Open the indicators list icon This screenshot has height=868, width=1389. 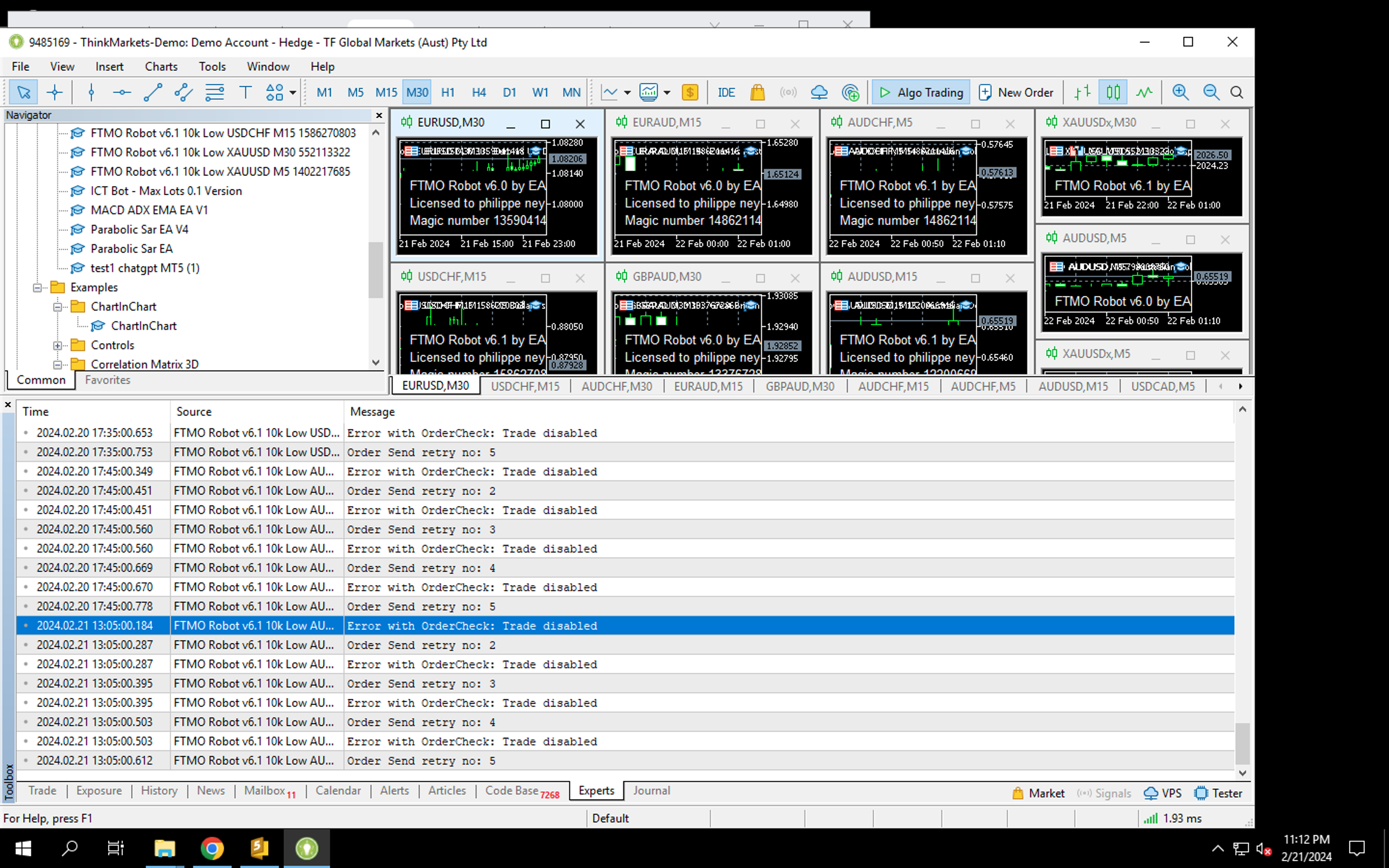pos(649,93)
